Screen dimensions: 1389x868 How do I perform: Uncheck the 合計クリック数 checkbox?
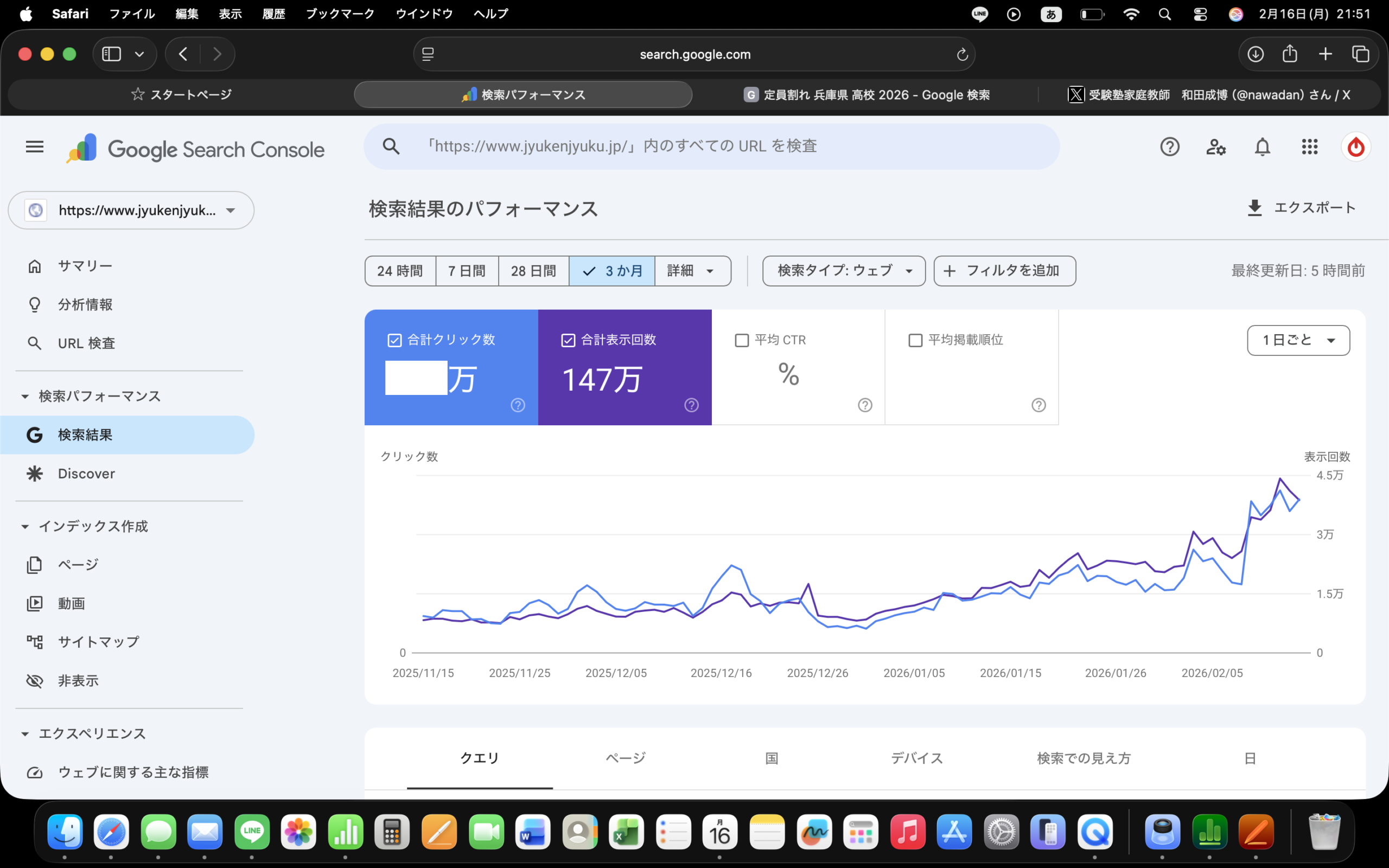point(394,341)
